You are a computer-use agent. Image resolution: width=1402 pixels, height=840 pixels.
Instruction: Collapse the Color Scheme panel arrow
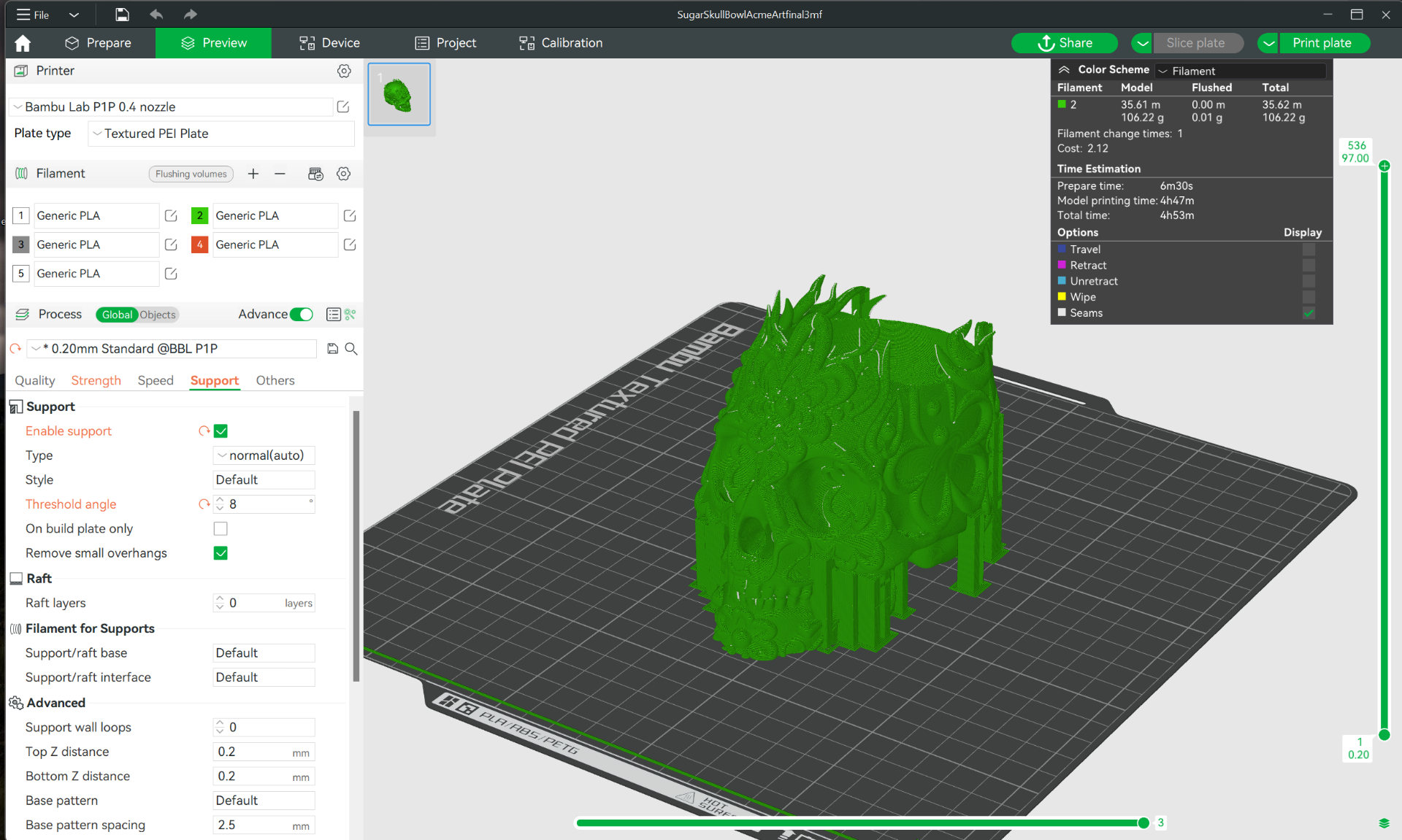1064,70
